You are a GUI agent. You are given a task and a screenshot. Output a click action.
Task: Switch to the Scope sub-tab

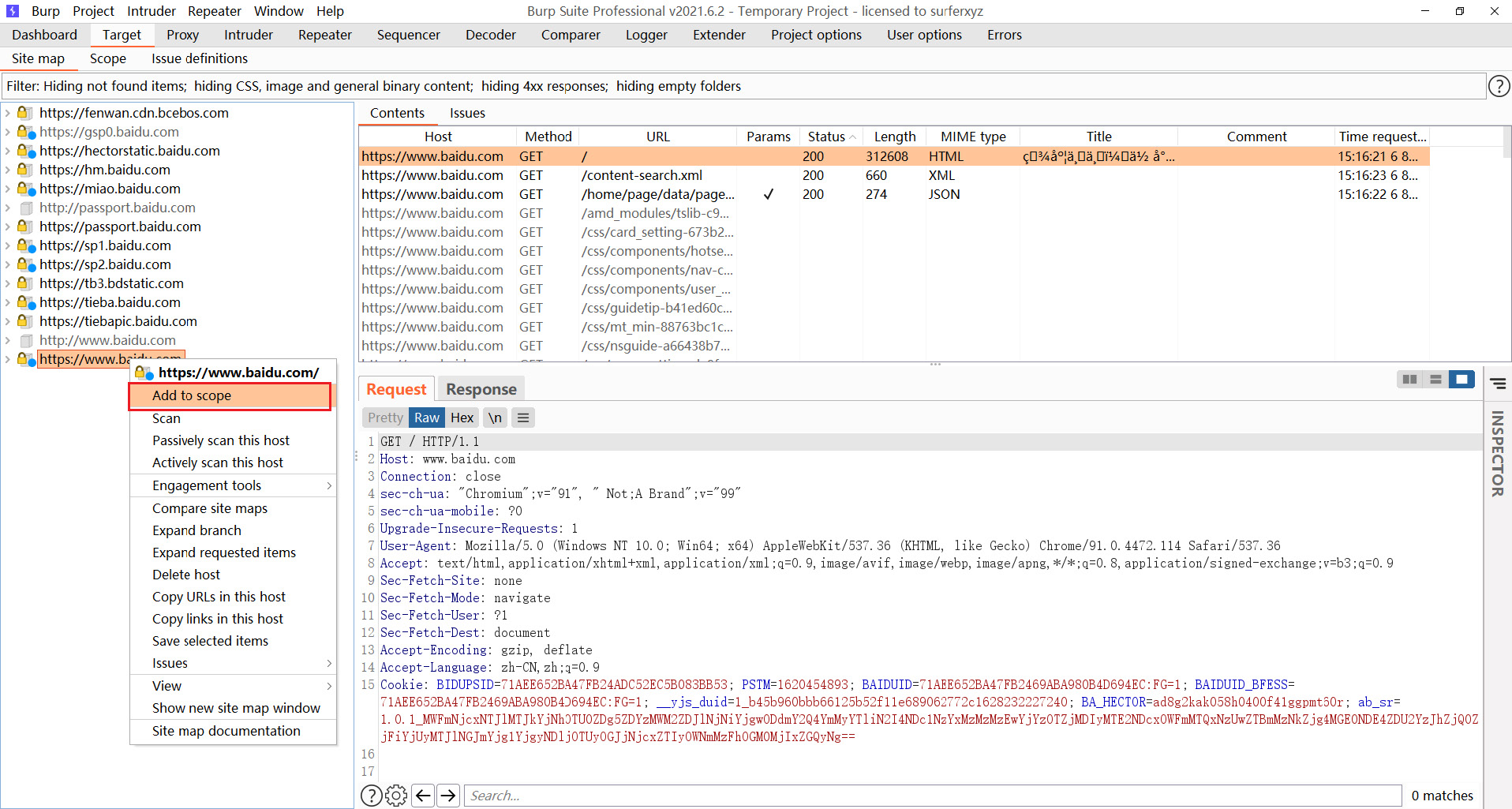coord(108,58)
